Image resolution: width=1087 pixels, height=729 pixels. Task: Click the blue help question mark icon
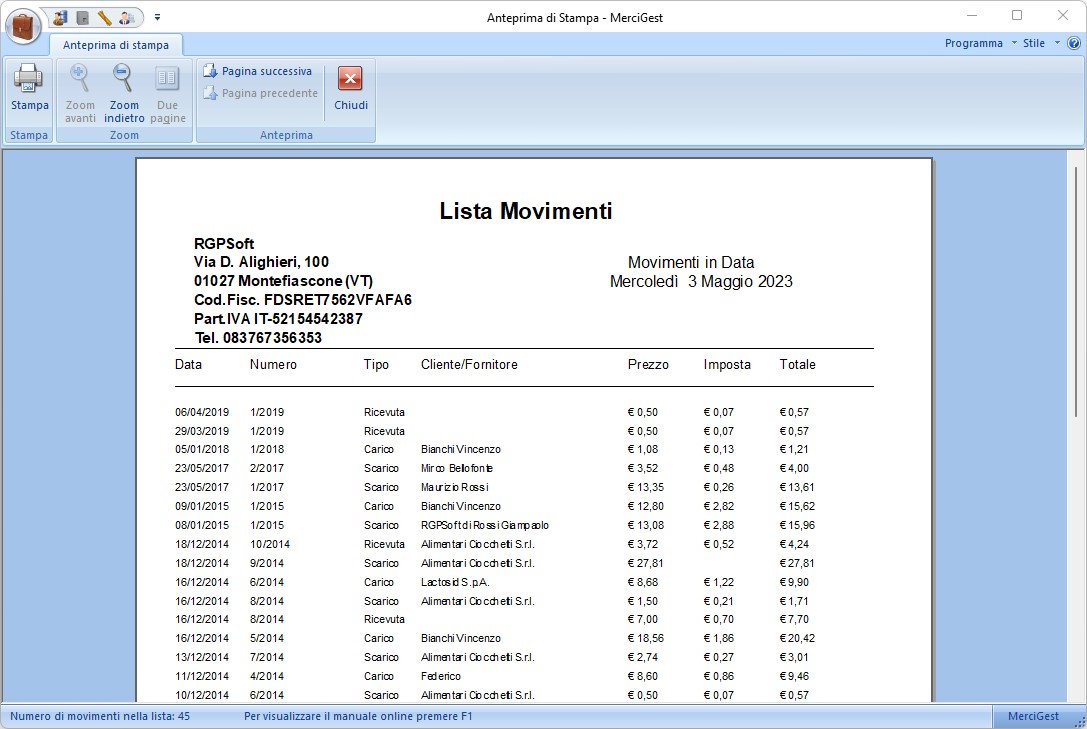tap(1074, 43)
